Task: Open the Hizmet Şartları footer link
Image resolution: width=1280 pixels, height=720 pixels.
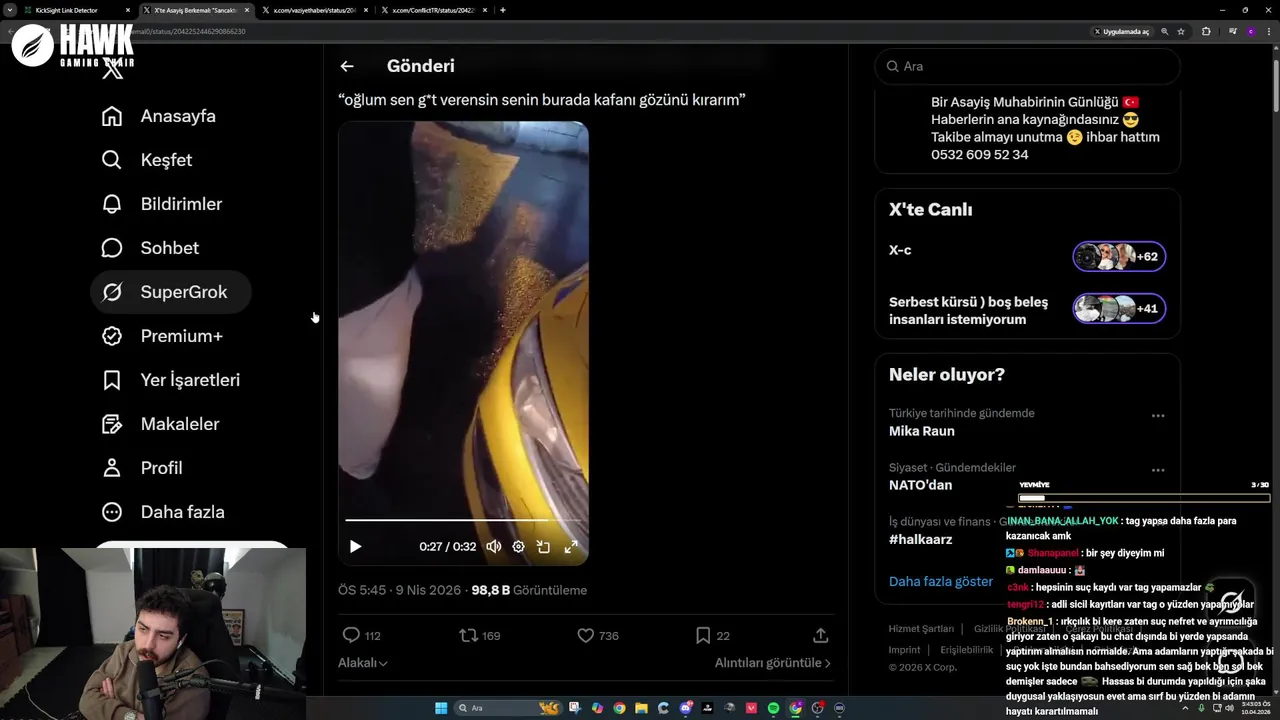Action: click(x=921, y=629)
